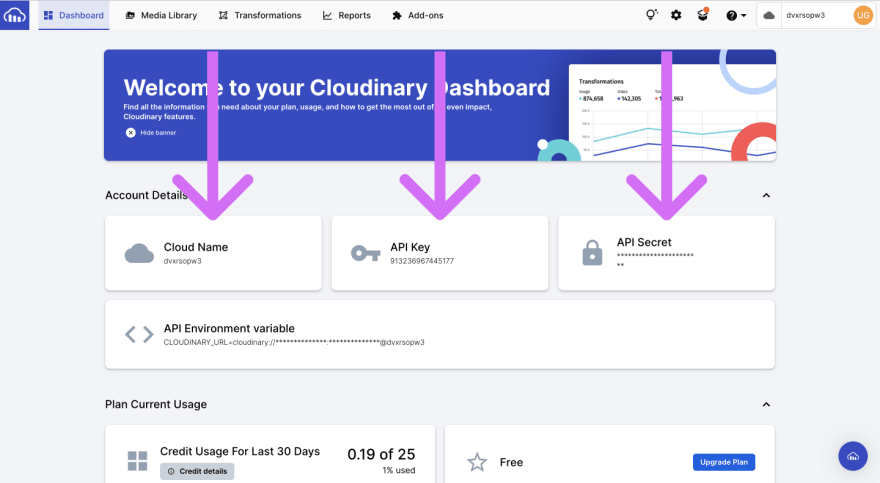
Task: Click the code brackets icon
Action: 139,334
